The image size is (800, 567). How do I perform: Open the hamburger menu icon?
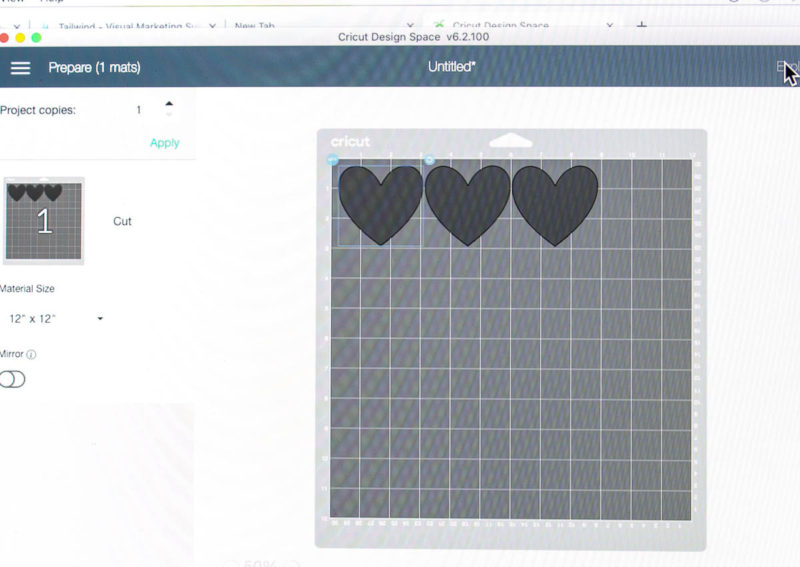click(20, 68)
